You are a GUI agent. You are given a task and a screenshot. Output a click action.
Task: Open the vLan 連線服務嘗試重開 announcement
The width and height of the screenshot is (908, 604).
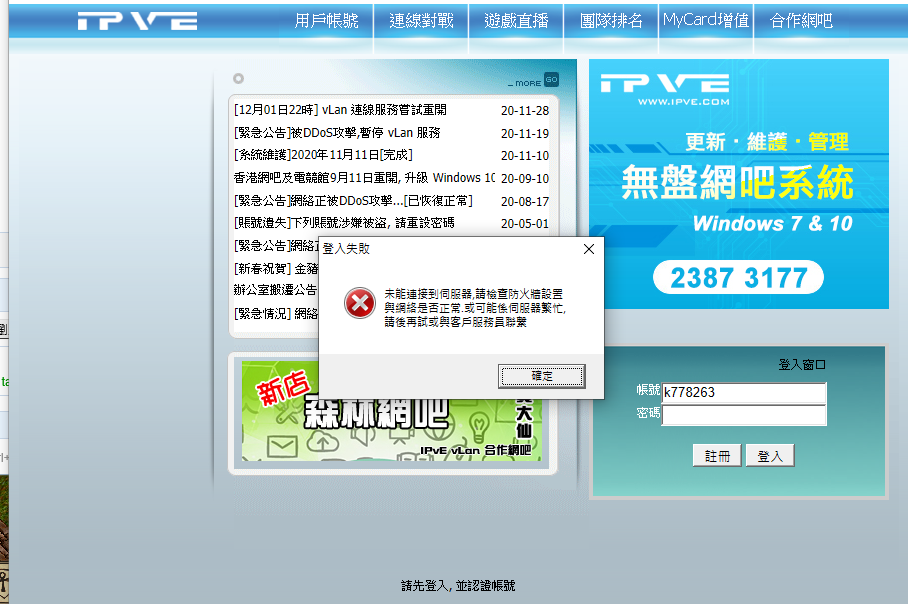340,110
